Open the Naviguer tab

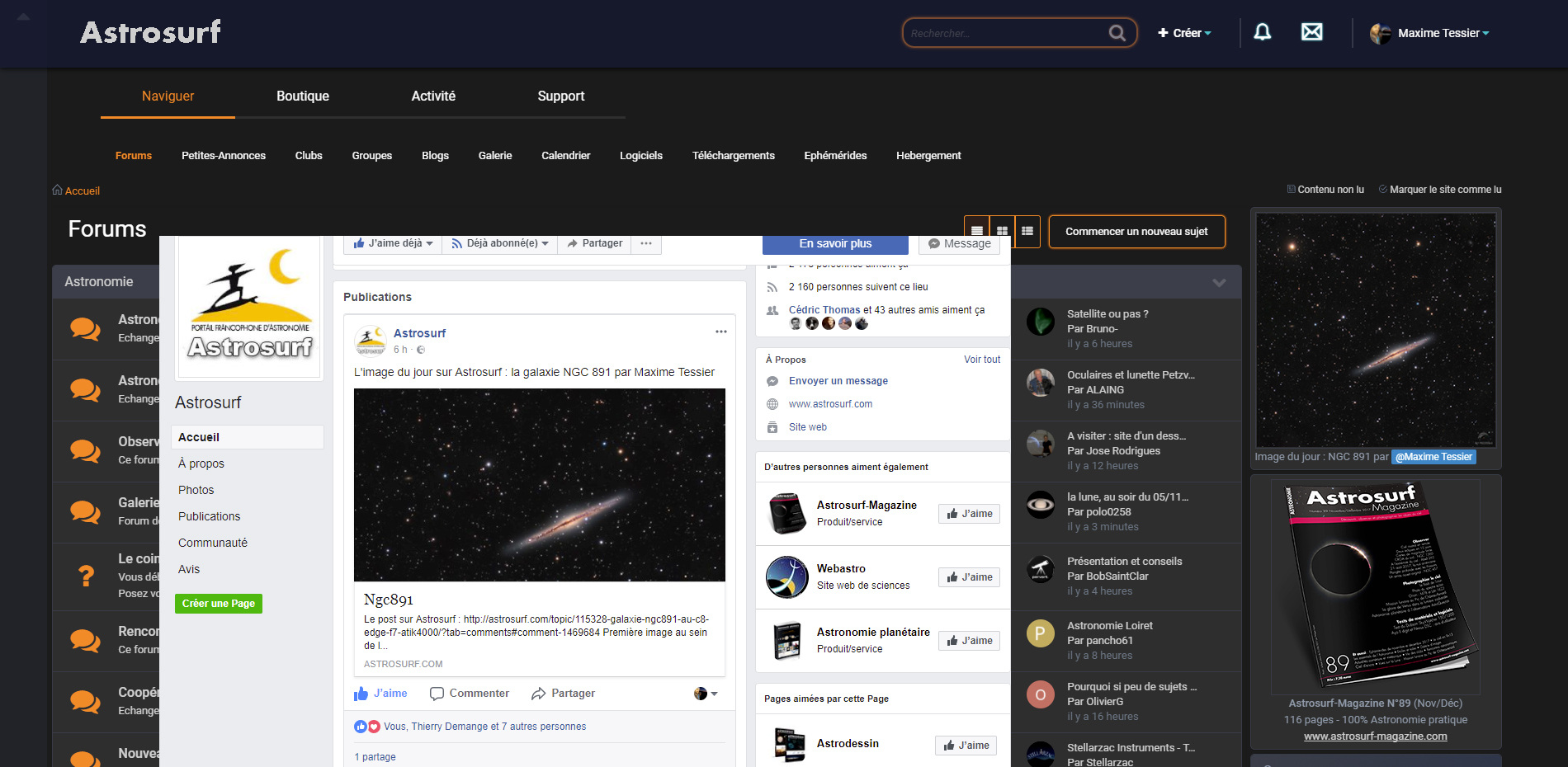click(x=168, y=96)
